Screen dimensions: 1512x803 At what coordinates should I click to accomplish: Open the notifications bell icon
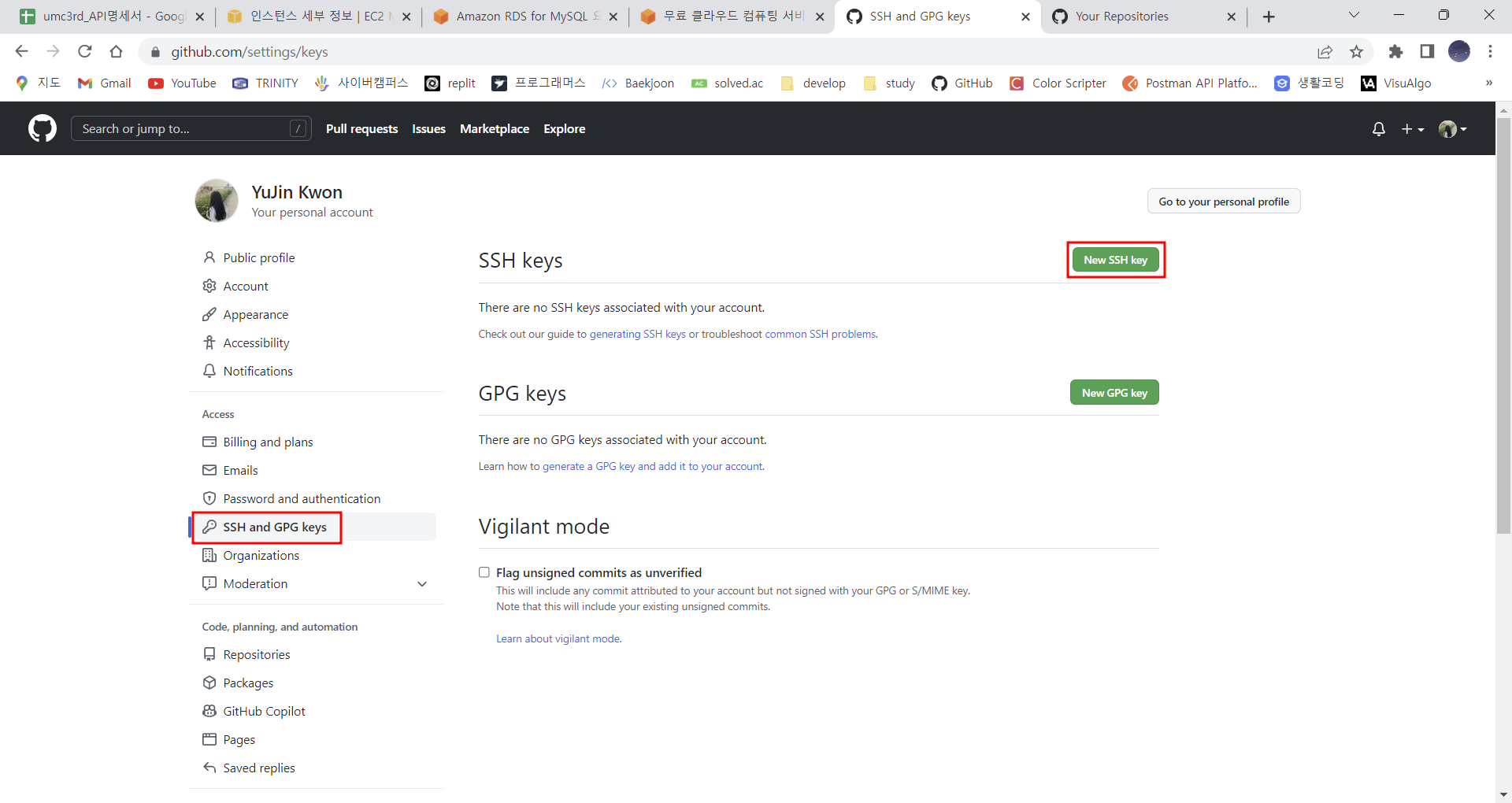pyautogui.click(x=1378, y=129)
